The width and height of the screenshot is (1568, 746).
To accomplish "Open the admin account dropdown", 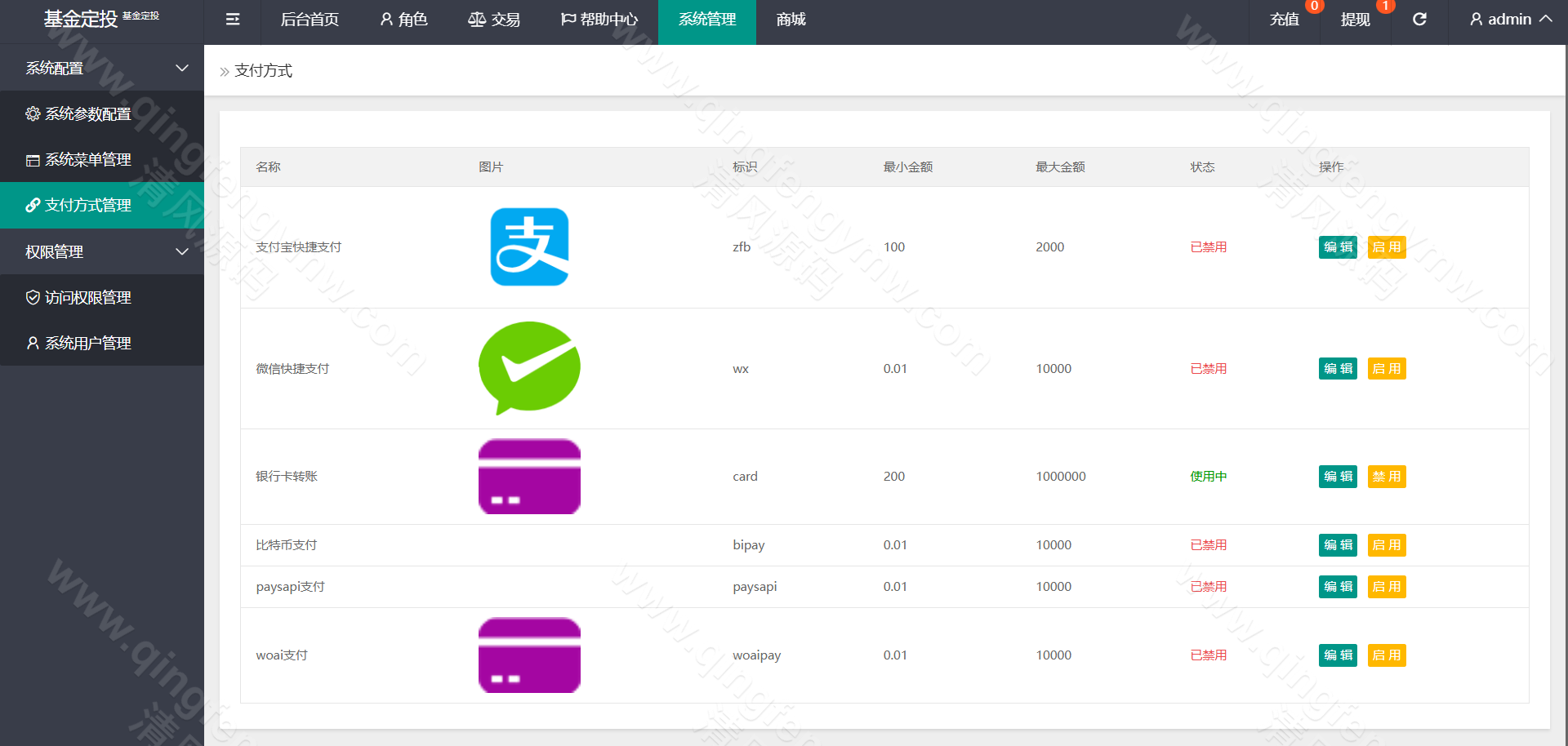I will tap(1509, 19).
